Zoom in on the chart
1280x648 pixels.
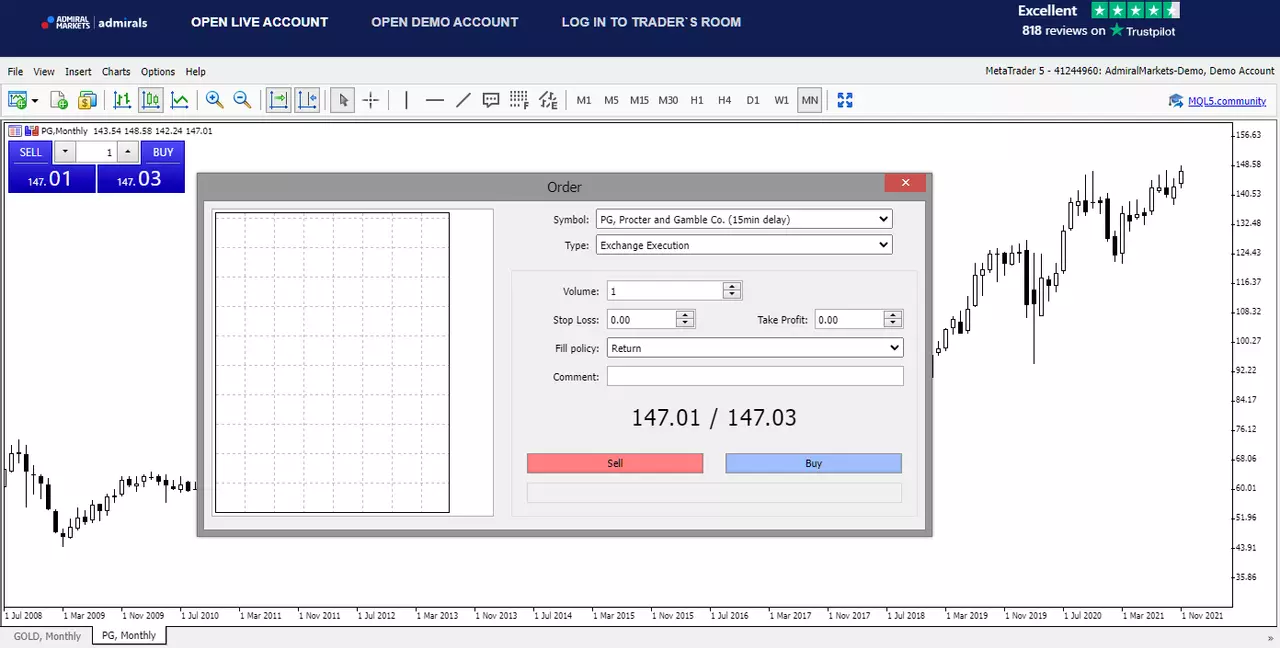click(x=214, y=100)
